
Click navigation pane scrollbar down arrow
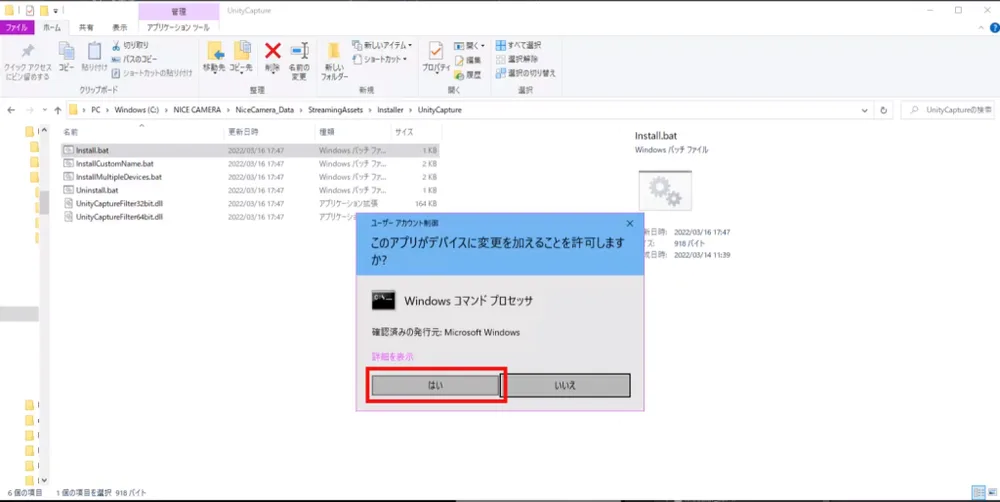(44, 480)
